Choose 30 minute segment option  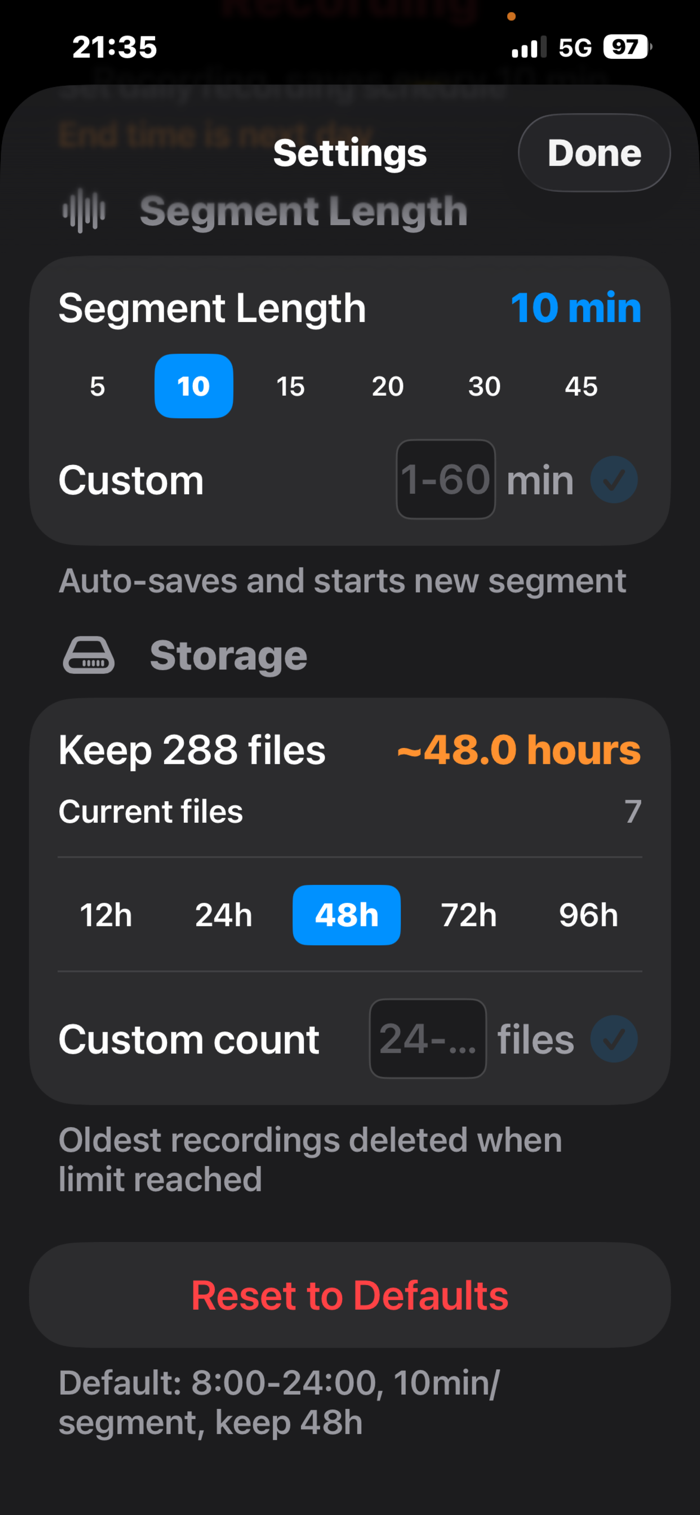484,387
